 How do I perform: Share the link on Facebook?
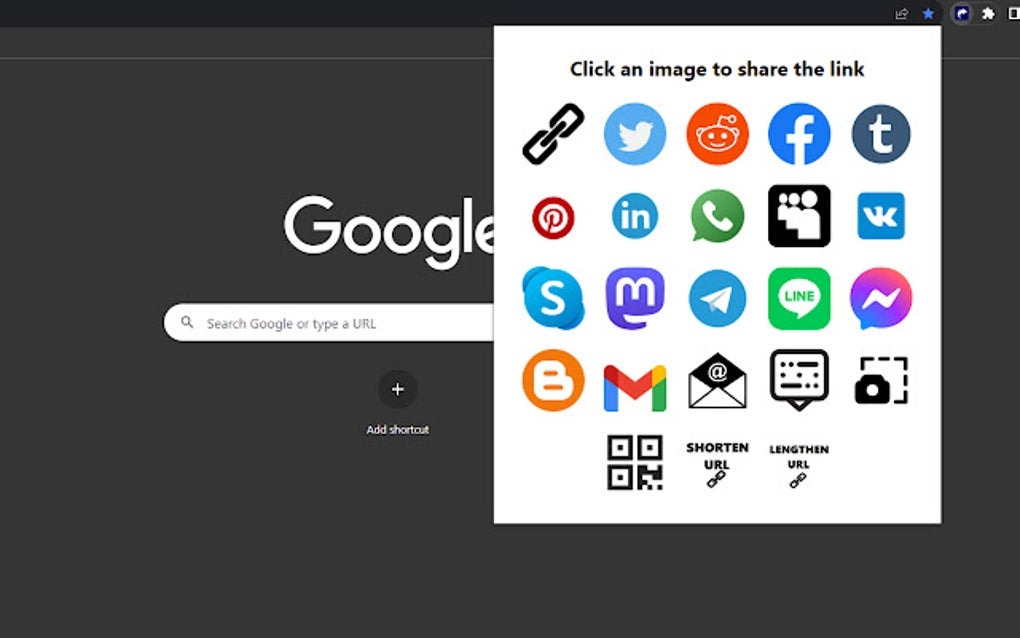point(798,133)
